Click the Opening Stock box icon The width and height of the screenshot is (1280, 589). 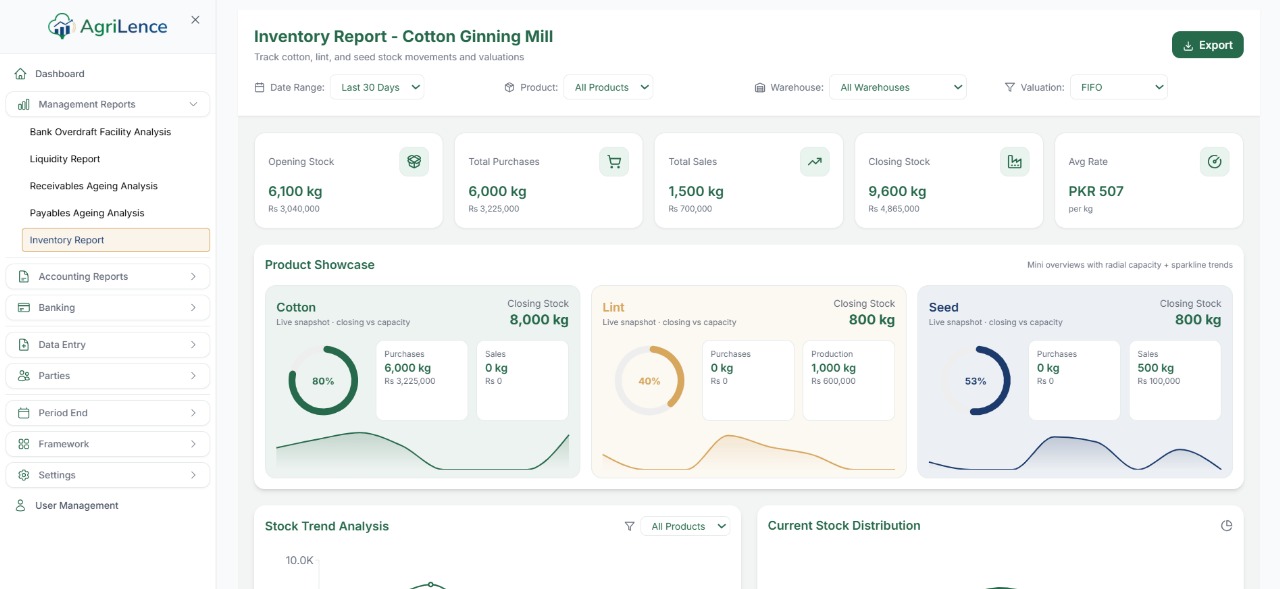[x=414, y=162]
